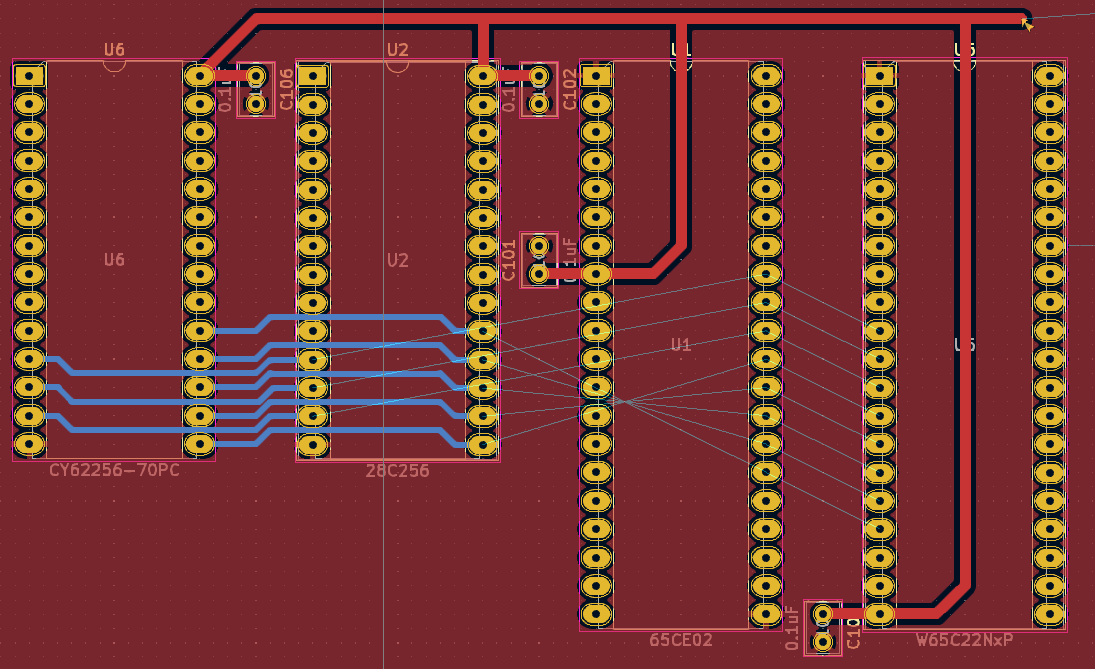This screenshot has width=1095, height=669.
Task: Click the 65CE02 left pad where red trace ends
Action: (596, 274)
